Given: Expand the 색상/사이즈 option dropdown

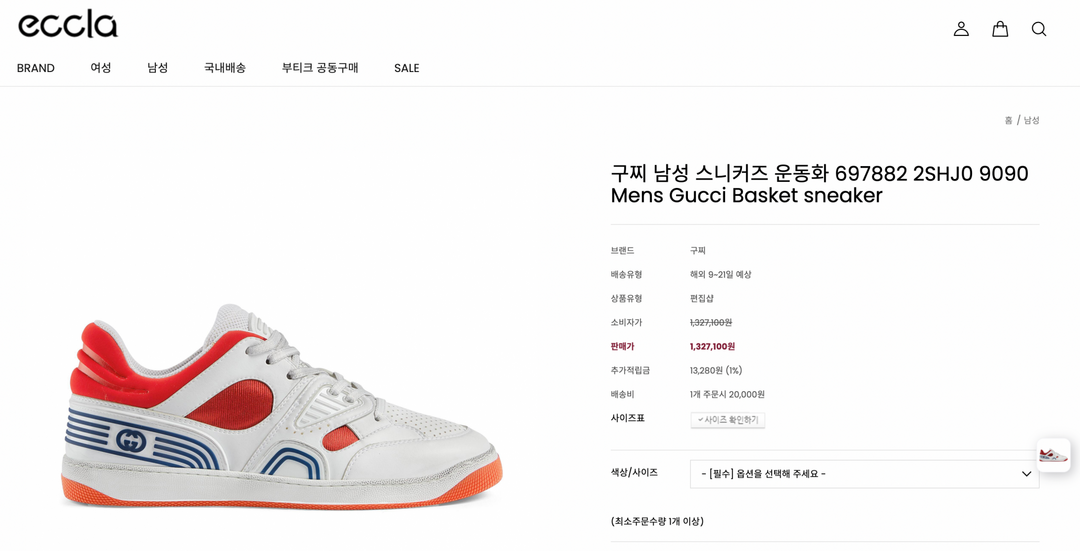Looking at the screenshot, I should (864, 474).
